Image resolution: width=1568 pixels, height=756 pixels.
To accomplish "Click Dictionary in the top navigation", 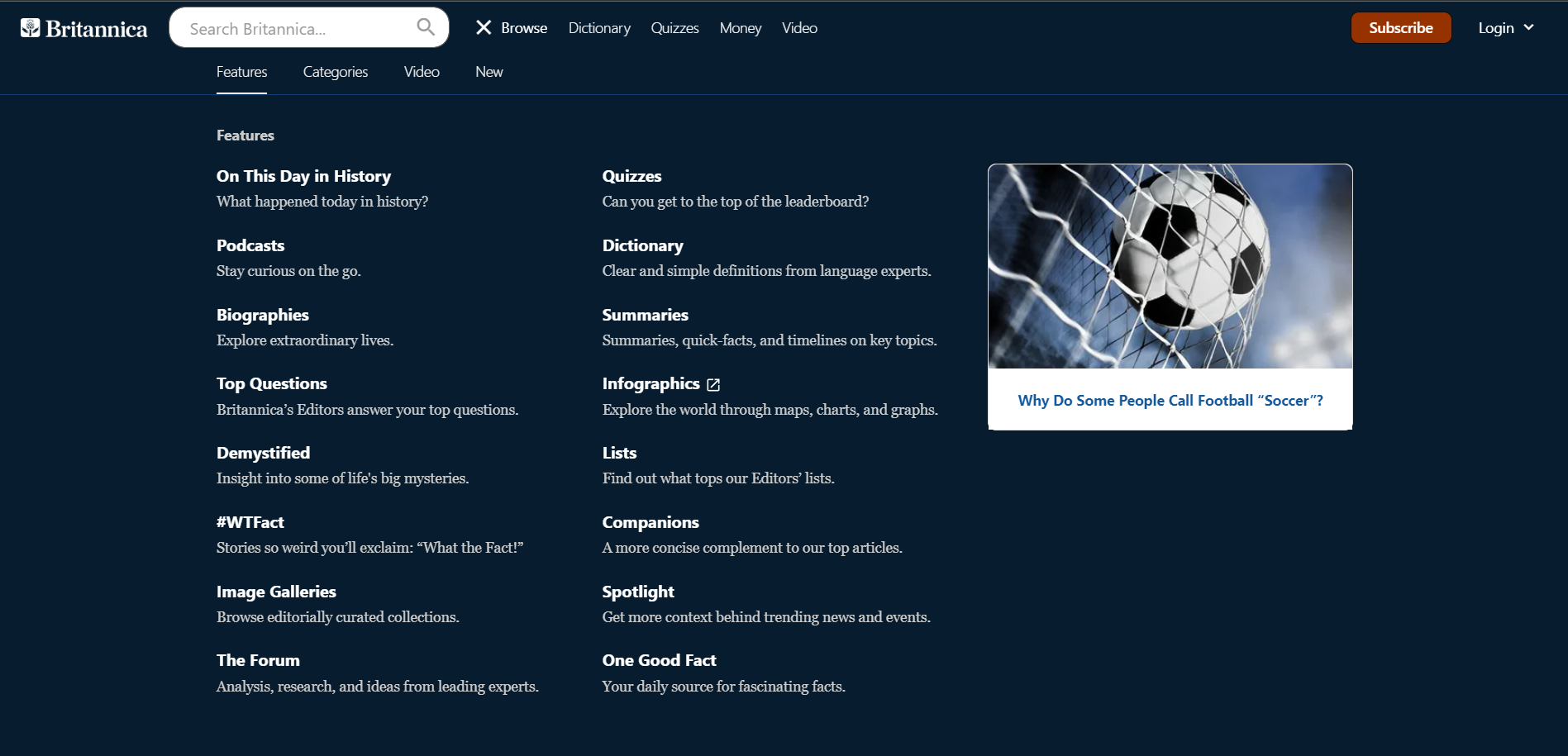I will coord(598,28).
